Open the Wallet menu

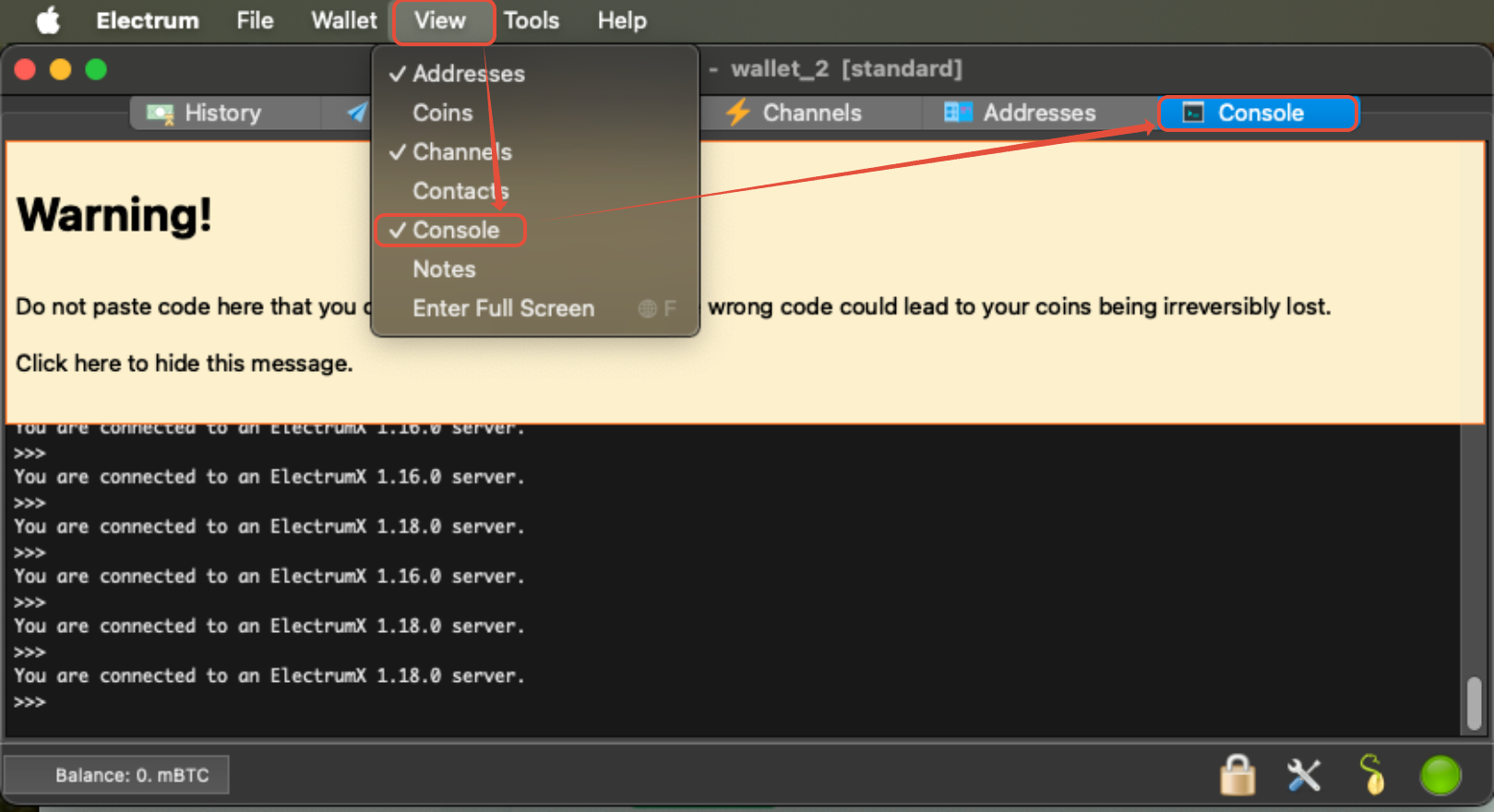click(x=344, y=20)
